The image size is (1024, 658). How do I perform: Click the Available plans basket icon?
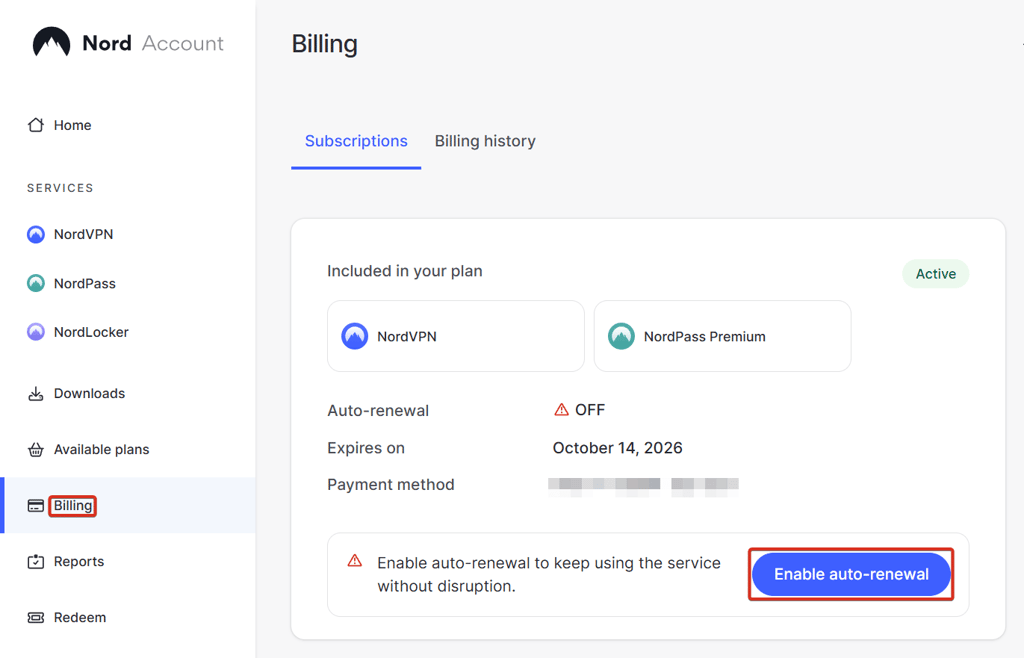tap(36, 449)
